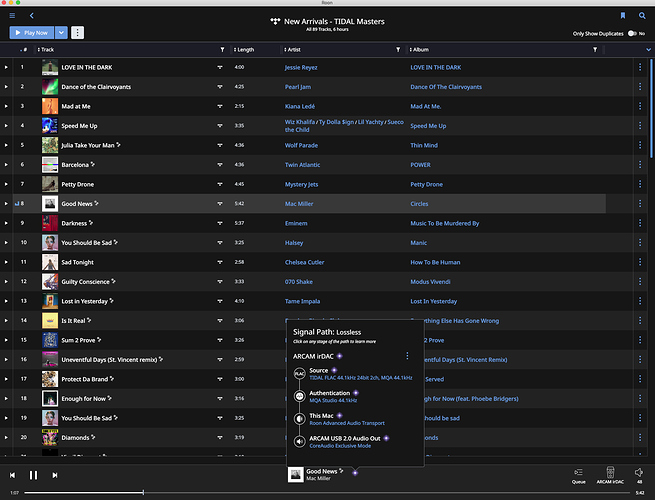Play Darkness row arrow
The width and height of the screenshot is (655, 500).
6,223
